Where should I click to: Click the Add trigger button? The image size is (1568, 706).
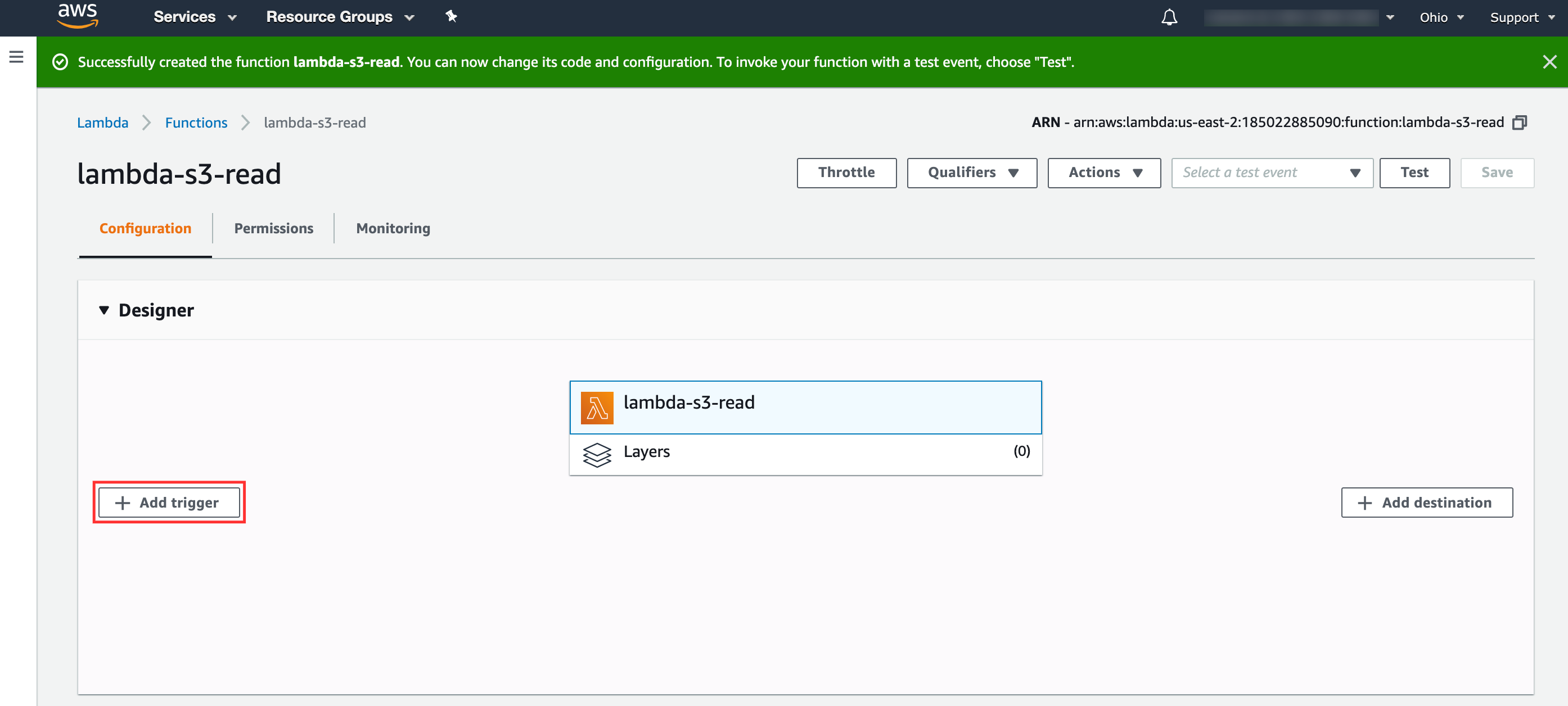[169, 503]
